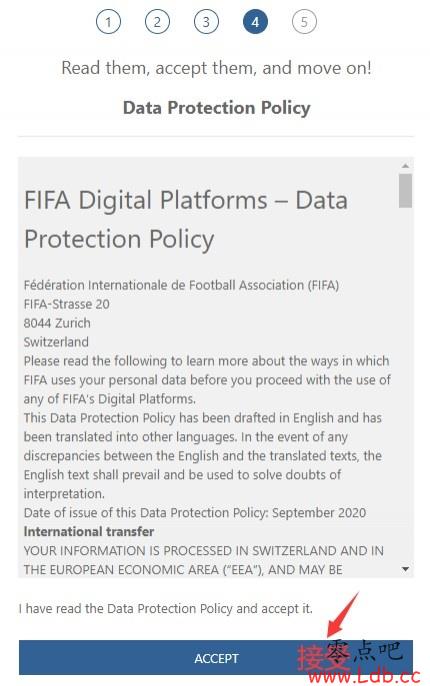
Task: Click the www.Ldb.cc watermark link
Action: (x=364, y=676)
